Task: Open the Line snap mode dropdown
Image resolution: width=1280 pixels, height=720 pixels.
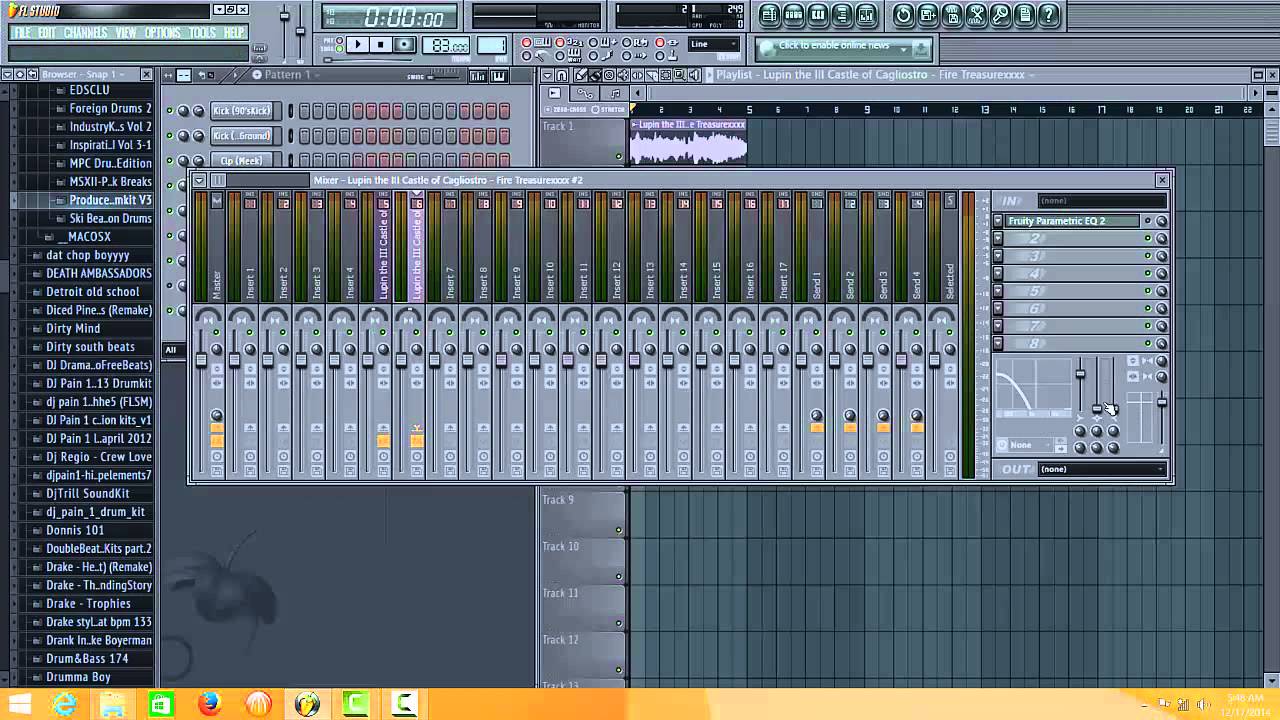Action: tap(714, 44)
